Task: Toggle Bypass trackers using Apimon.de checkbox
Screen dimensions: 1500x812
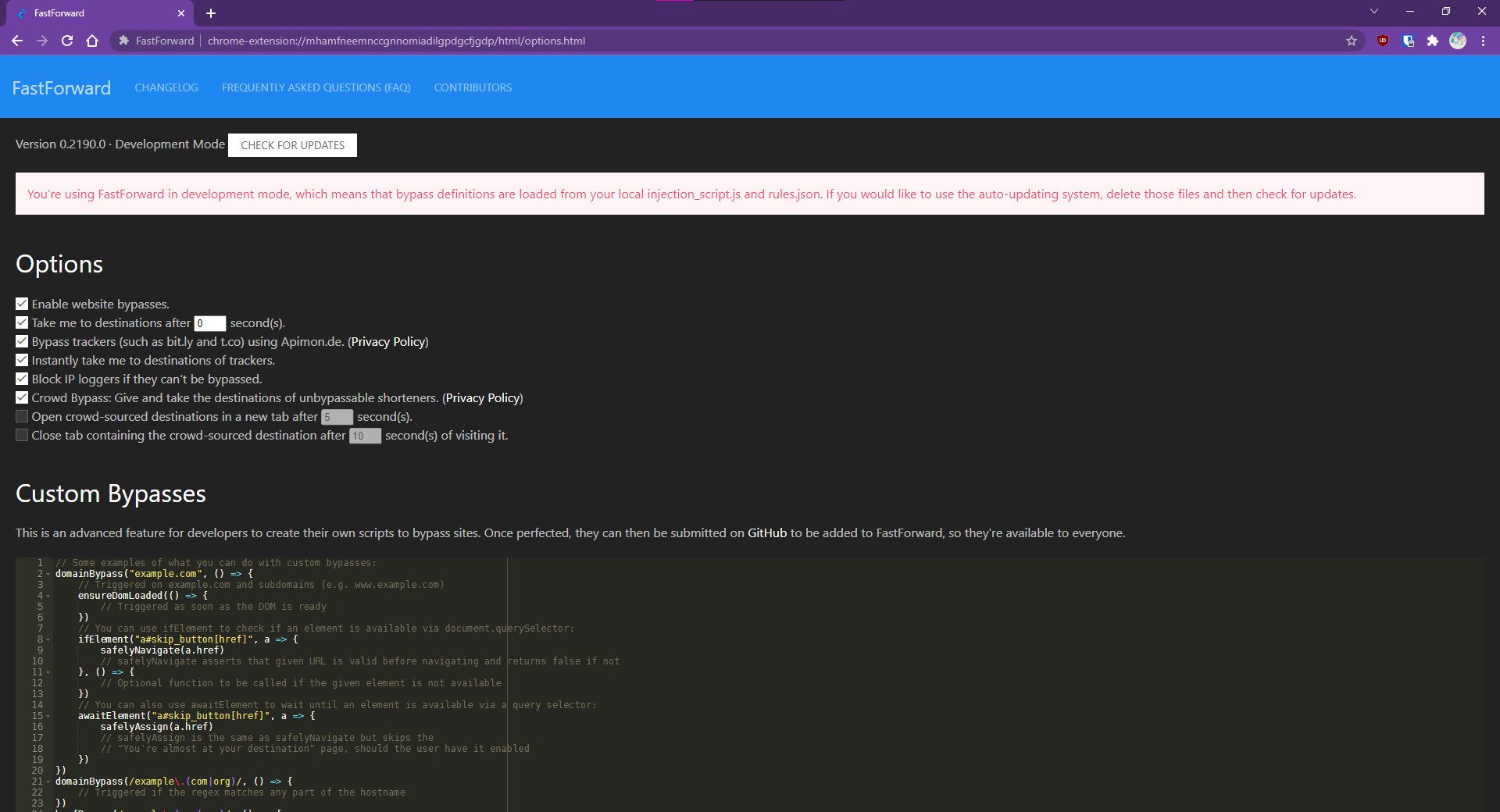Action: point(22,341)
